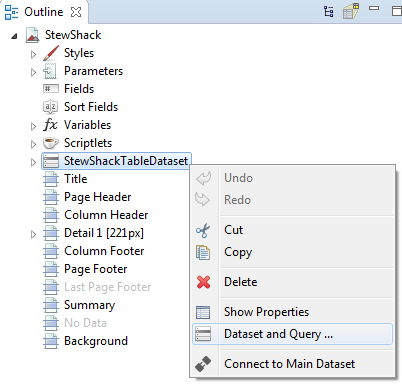Click the greyed Undo menu entry
Screen dimensions: 402x385
pyautogui.click(x=292, y=178)
